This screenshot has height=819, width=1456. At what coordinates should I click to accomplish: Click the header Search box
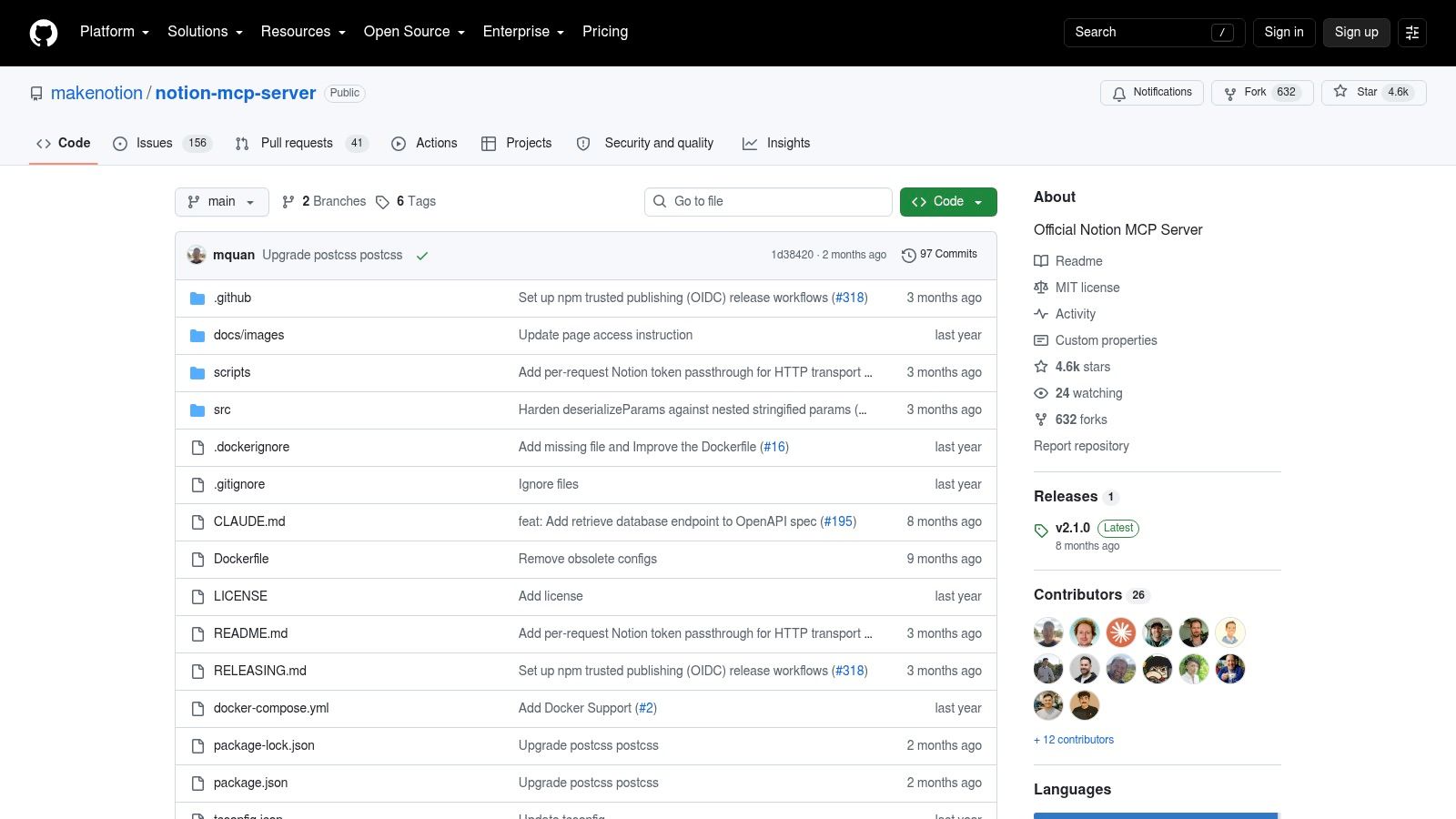tap(1154, 32)
